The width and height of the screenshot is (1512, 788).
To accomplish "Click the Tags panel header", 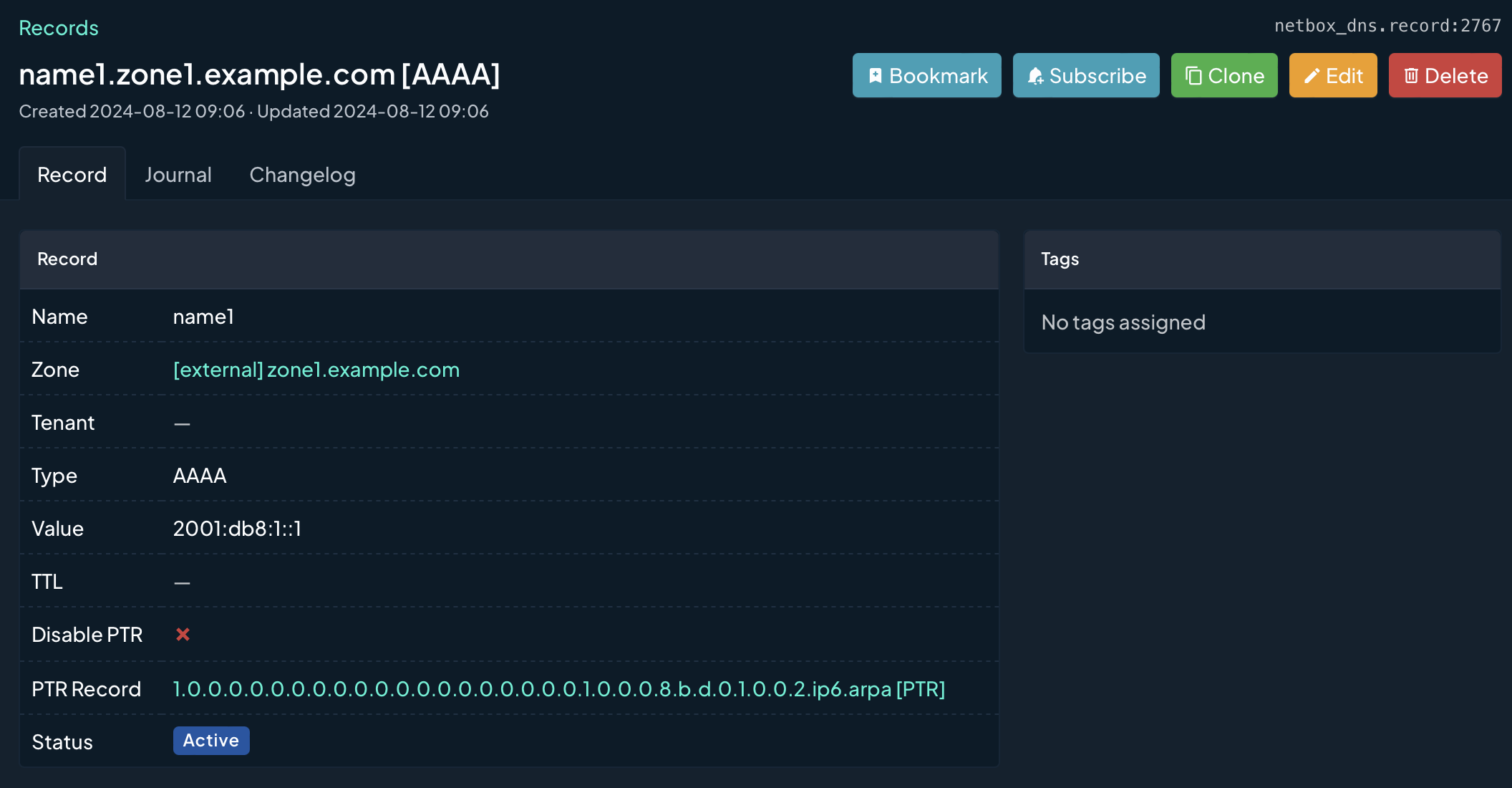I will [x=1060, y=259].
